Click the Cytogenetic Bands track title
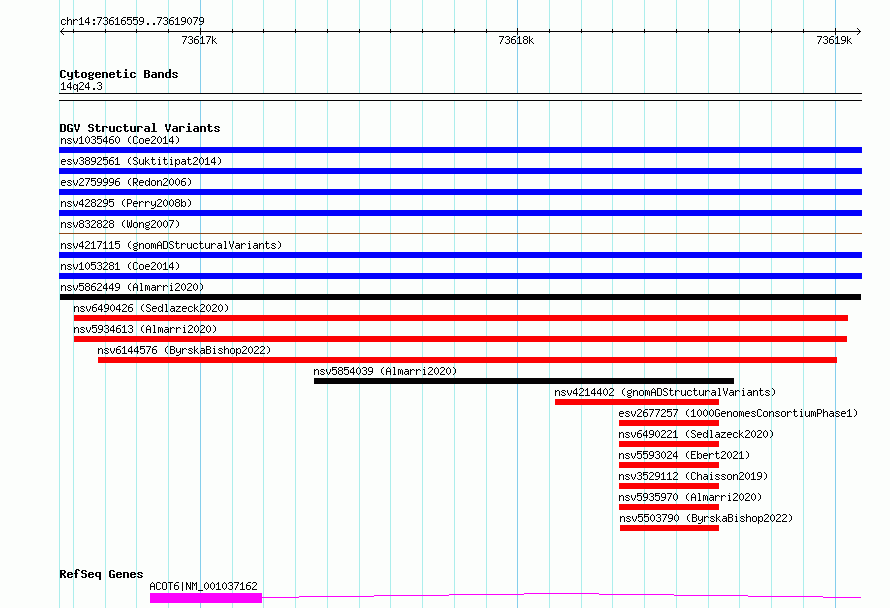This screenshot has width=890, height=608. pyautogui.click(x=119, y=74)
